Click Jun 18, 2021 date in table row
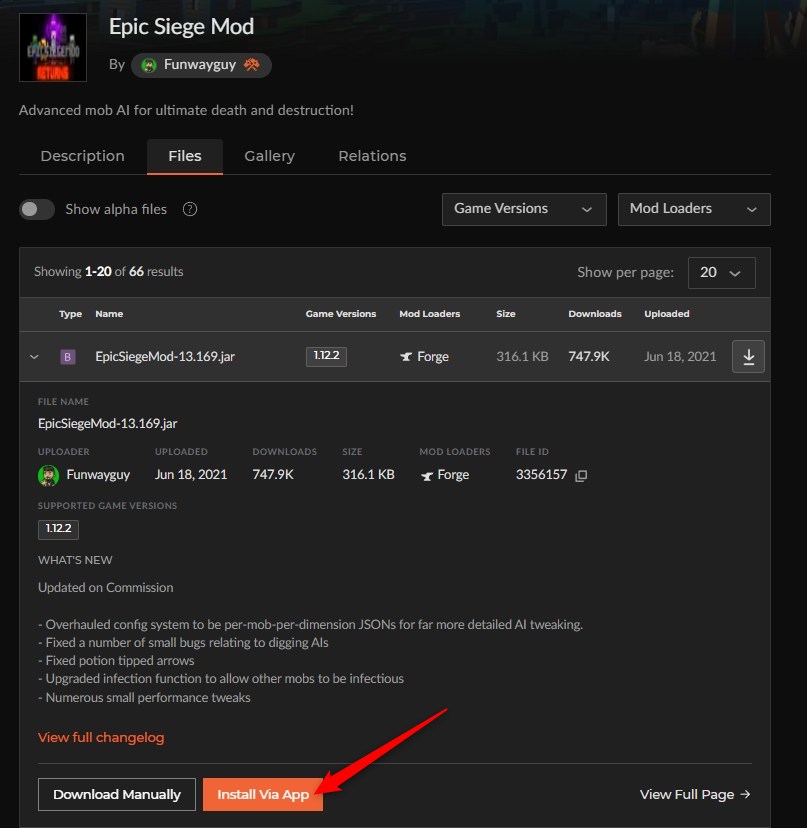 [680, 356]
